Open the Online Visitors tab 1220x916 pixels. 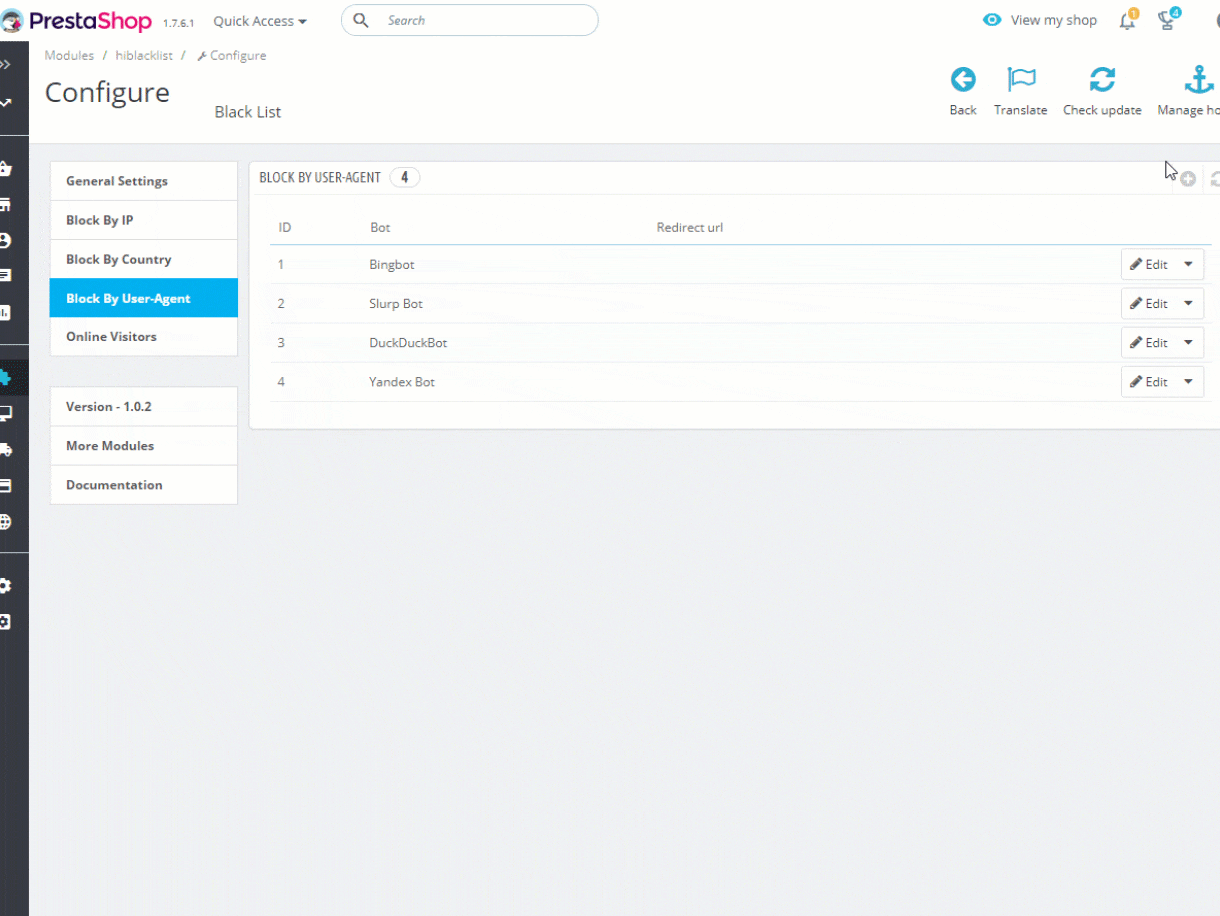(x=144, y=336)
